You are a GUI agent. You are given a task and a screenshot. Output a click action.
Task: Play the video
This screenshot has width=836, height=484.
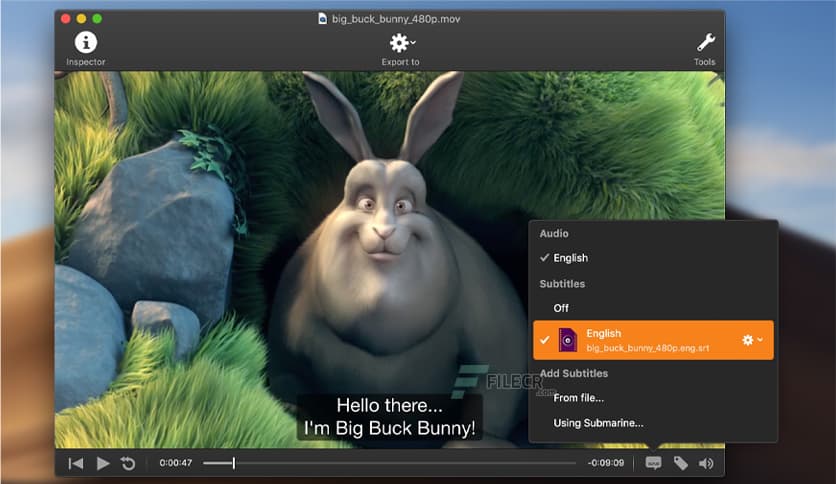103,463
